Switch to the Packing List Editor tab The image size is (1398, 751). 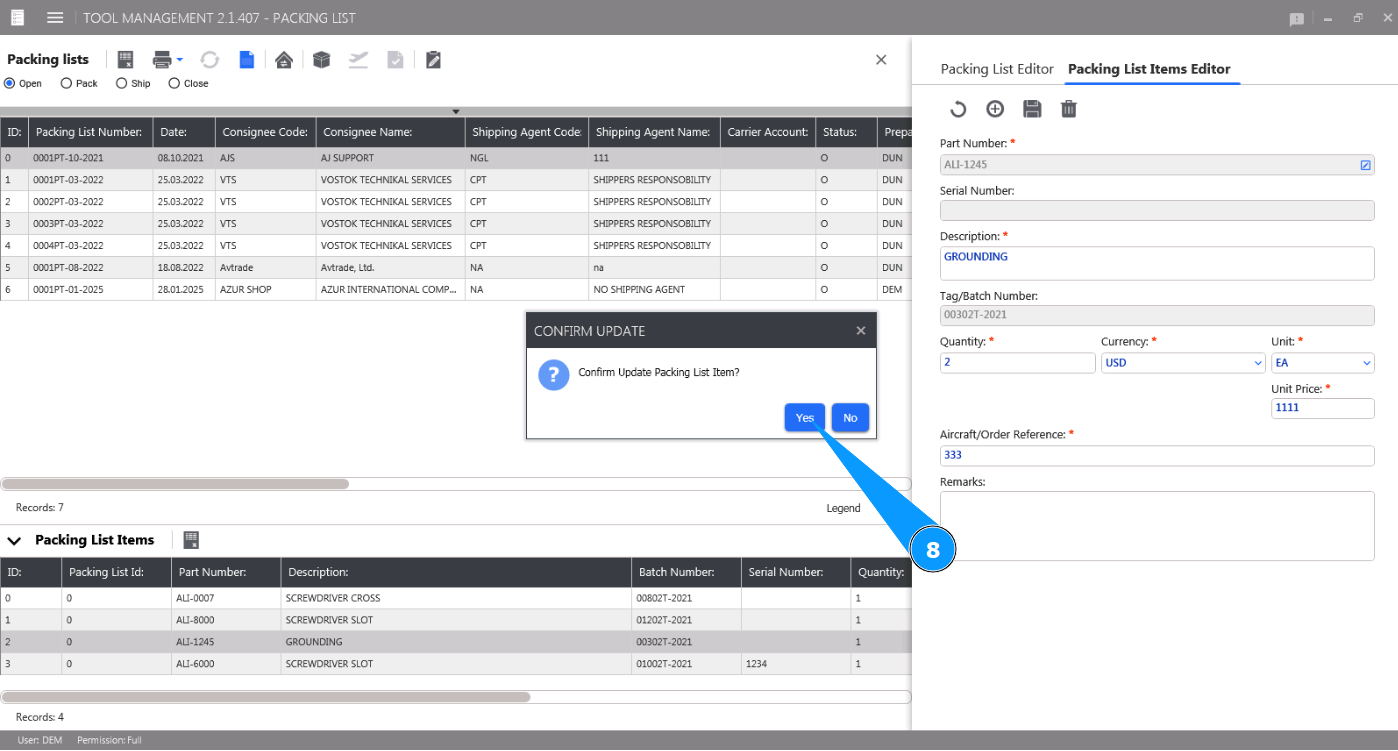[997, 69]
